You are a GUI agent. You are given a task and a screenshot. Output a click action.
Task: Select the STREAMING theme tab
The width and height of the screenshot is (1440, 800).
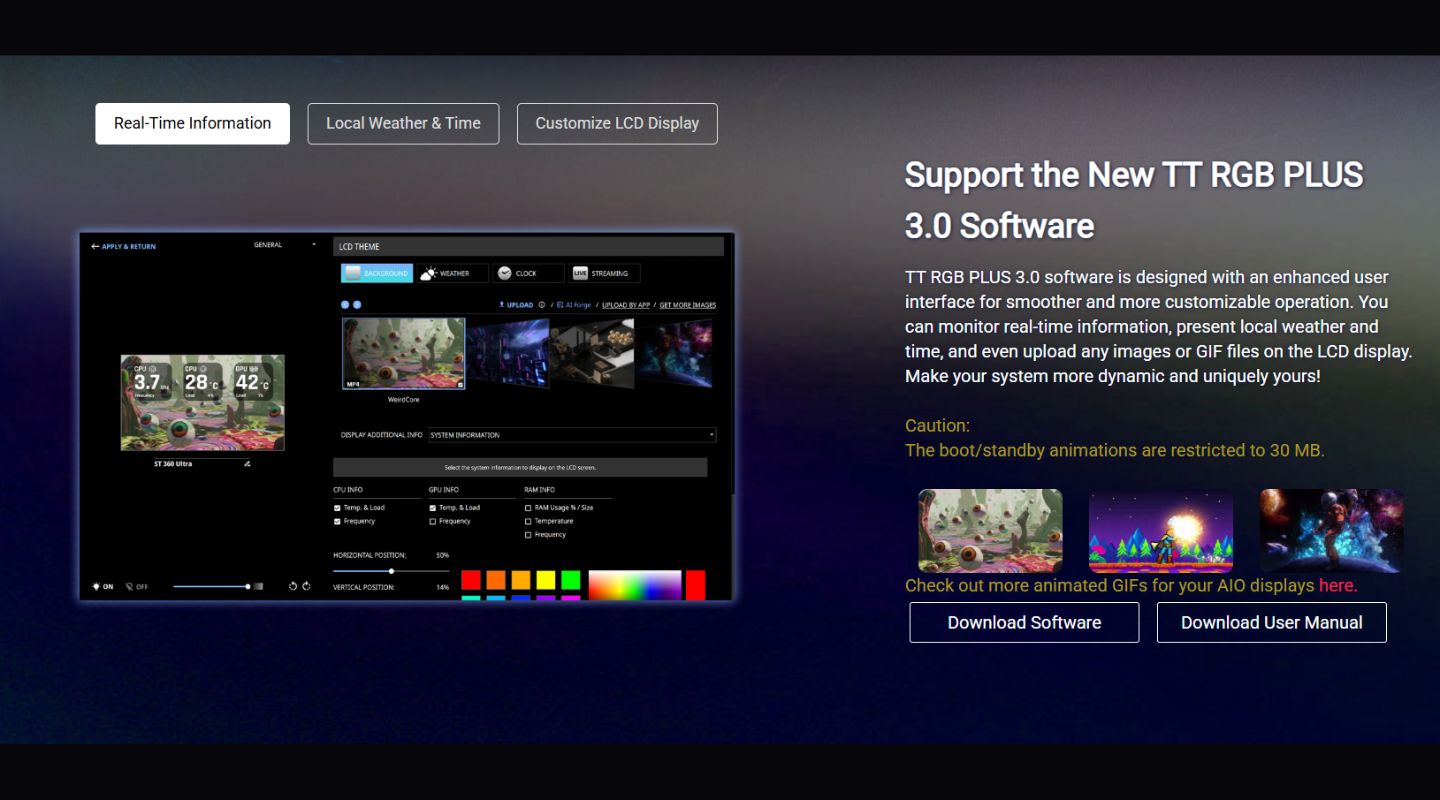click(x=604, y=273)
